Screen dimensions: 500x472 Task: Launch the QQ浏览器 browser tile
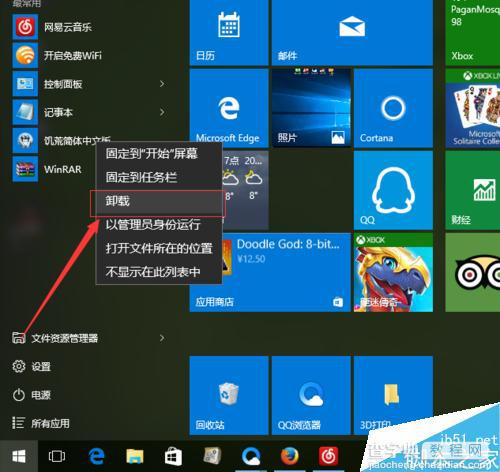311,395
